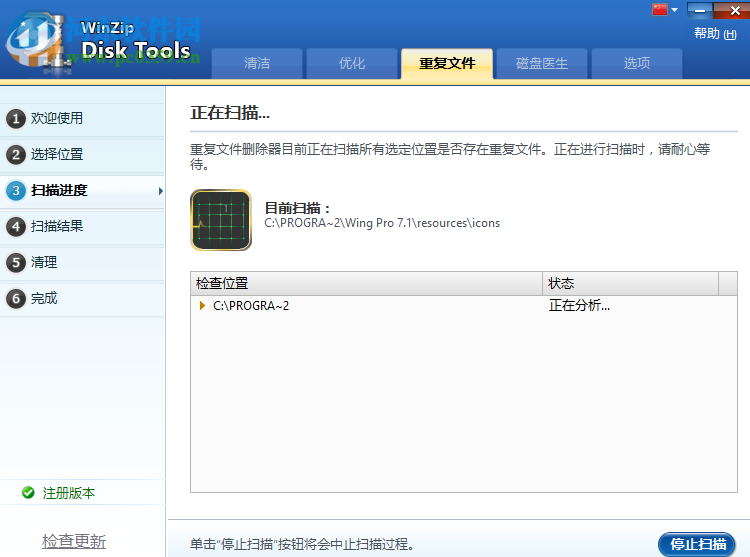This screenshot has height=557, width=750.
Task: Select the C:\PROGRA~2 location entry
Action: point(251,306)
